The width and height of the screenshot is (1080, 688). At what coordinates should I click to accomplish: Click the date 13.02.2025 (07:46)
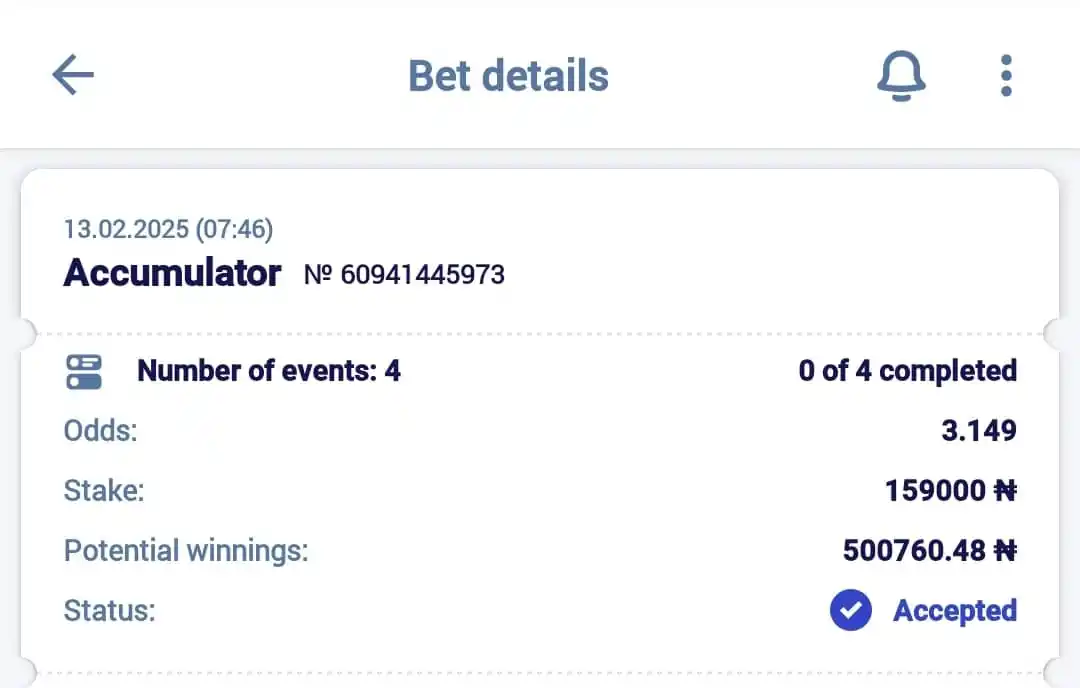click(x=169, y=229)
